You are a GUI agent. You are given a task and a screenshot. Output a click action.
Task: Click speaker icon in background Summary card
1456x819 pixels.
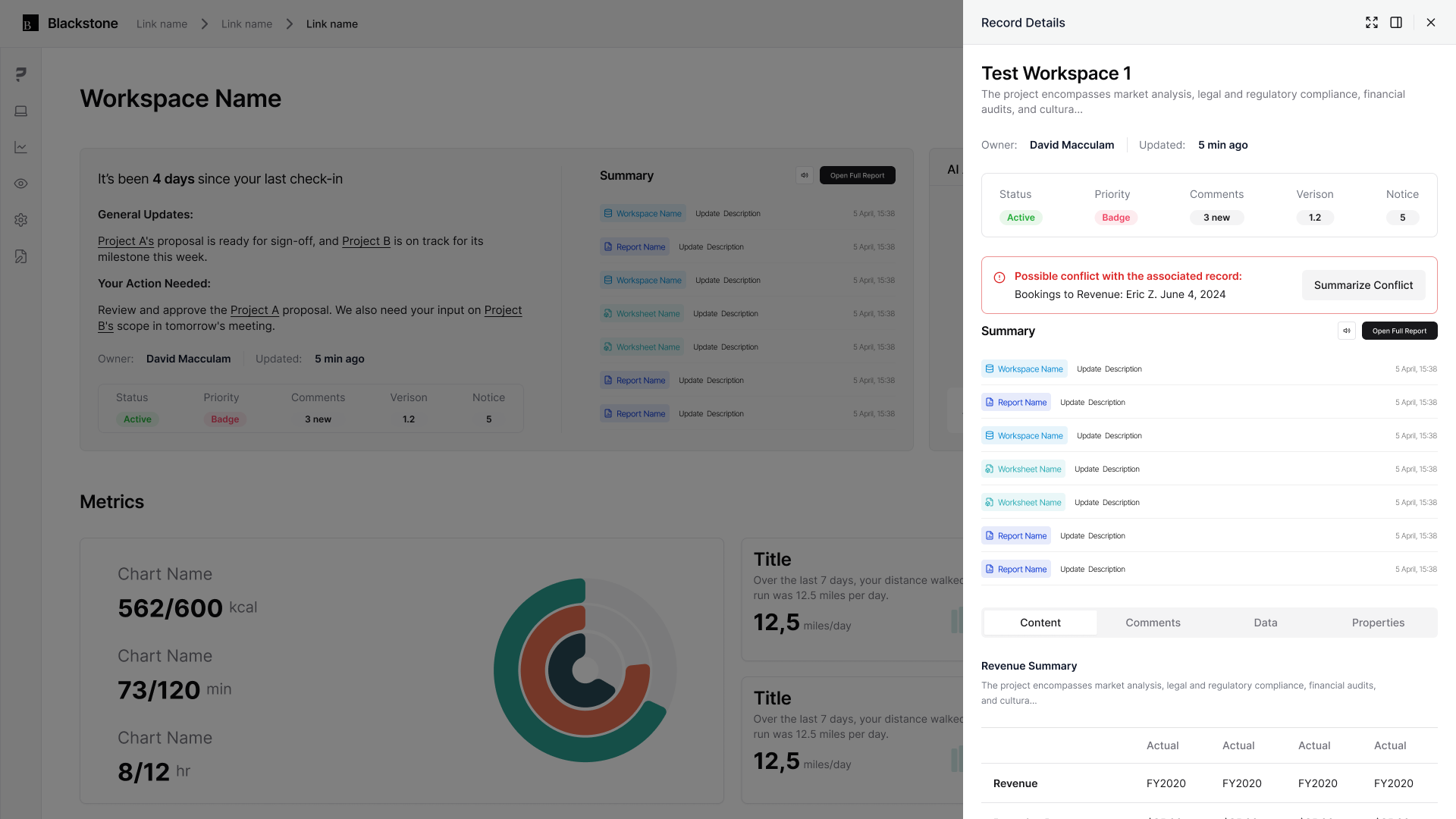[x=805, y=175]
